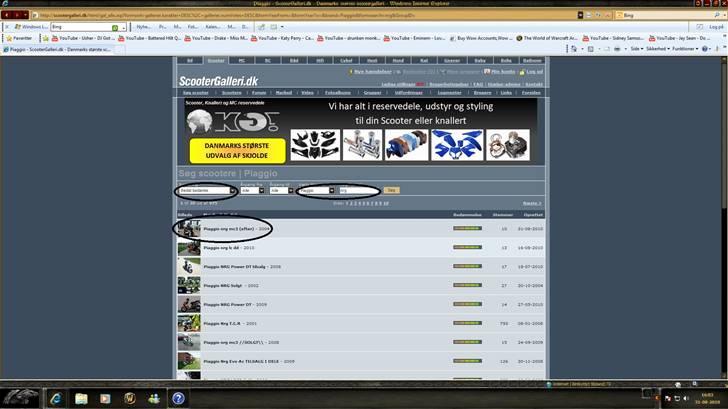Launch Windows Media Player from taskbar
This screenshot has width=728, height=409.
104,398
